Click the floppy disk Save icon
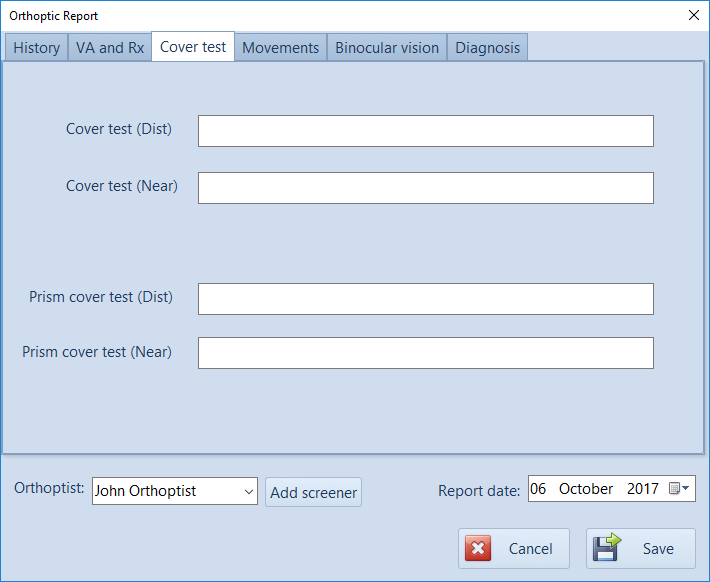Screen dimensions: 710x582 (607, 548)
